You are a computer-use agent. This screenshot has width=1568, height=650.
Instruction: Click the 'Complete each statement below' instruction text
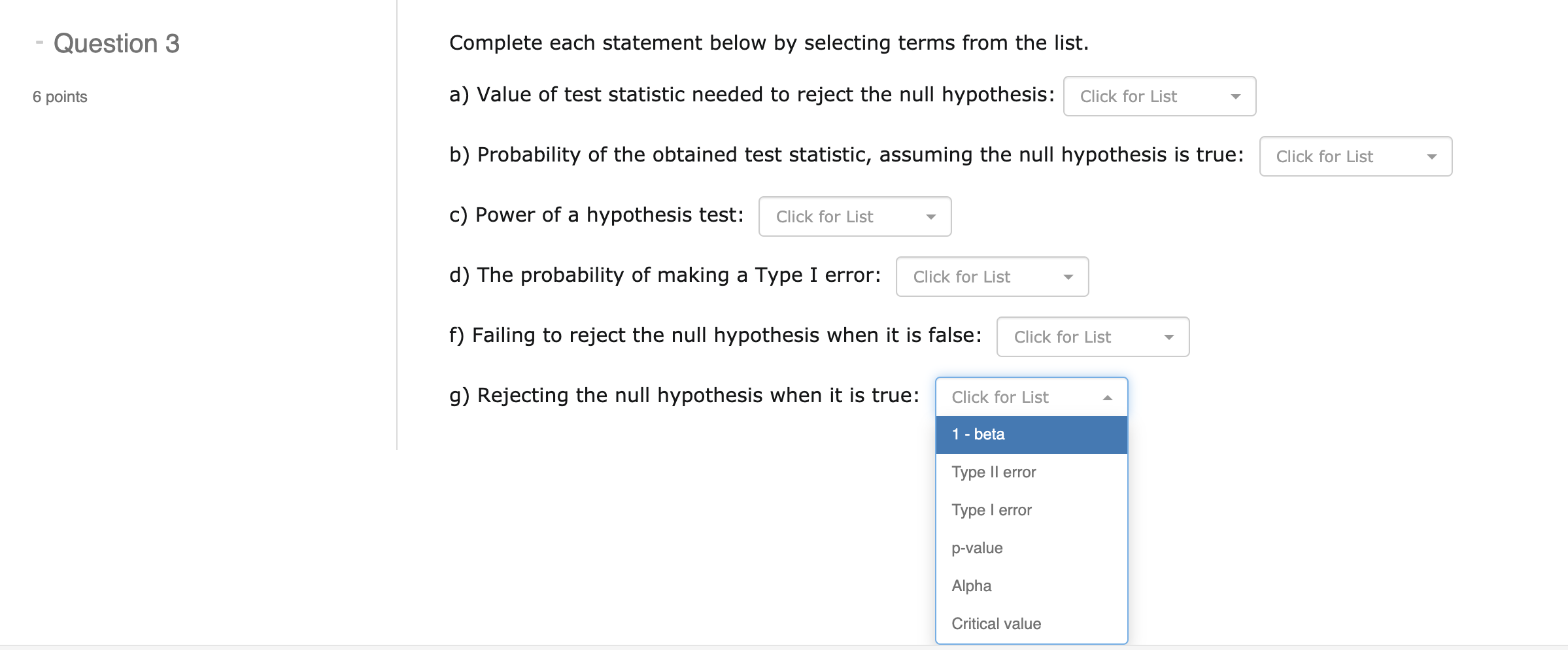pos(768,43)
